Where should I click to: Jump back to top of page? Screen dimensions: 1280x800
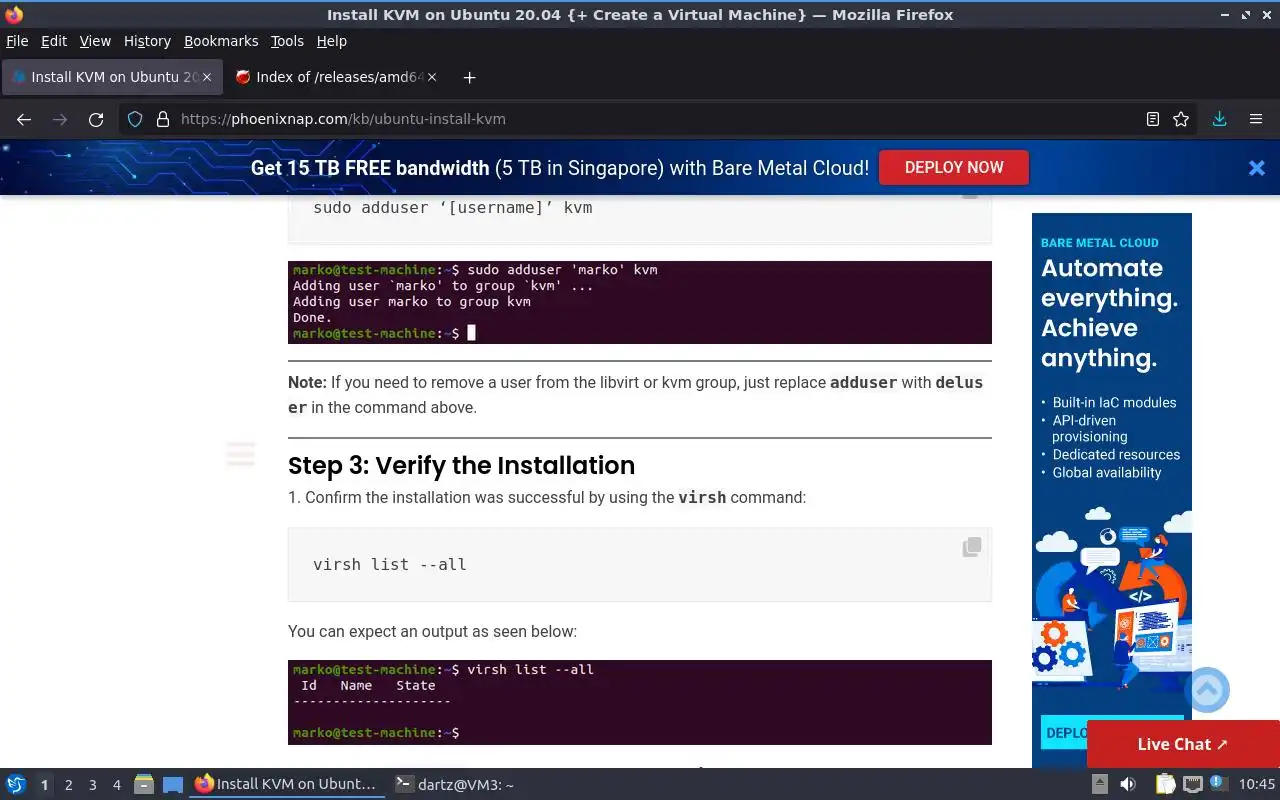pos(1207,690)
